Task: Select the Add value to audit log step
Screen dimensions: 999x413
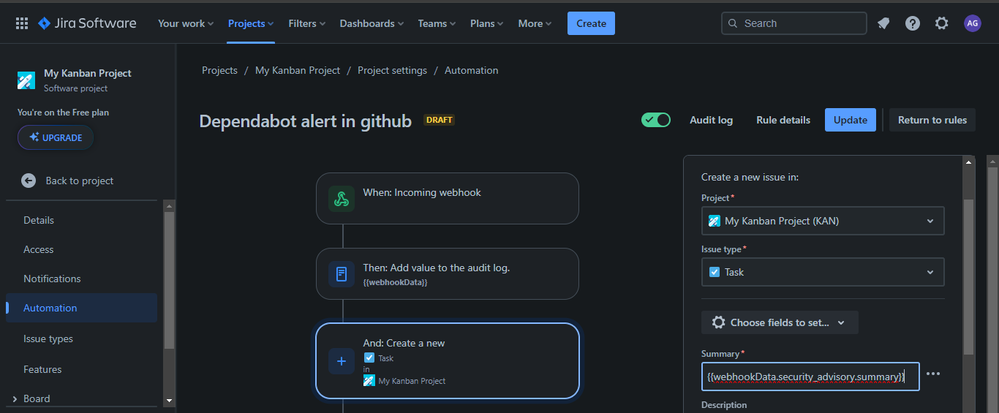Action: [x=447, y=274]
